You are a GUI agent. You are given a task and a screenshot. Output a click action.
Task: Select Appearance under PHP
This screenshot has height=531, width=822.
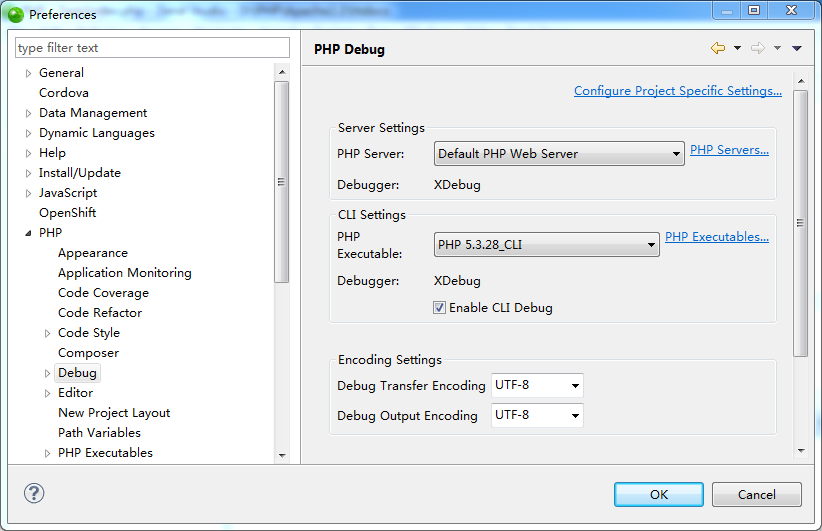click(x=93, y=253)
